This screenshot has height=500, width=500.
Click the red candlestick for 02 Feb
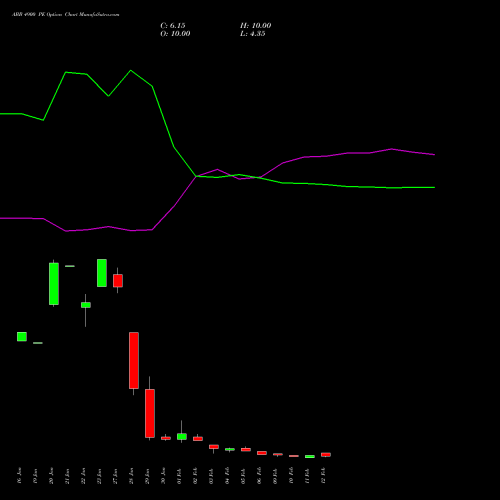(198, 439)
